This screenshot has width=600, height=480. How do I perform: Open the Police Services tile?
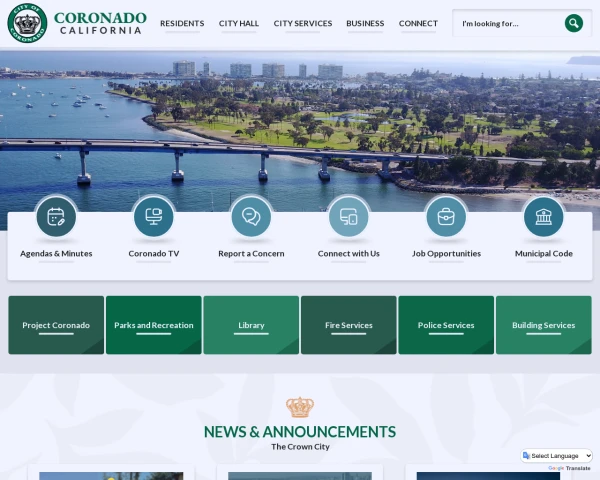click(x=446, y=325)
